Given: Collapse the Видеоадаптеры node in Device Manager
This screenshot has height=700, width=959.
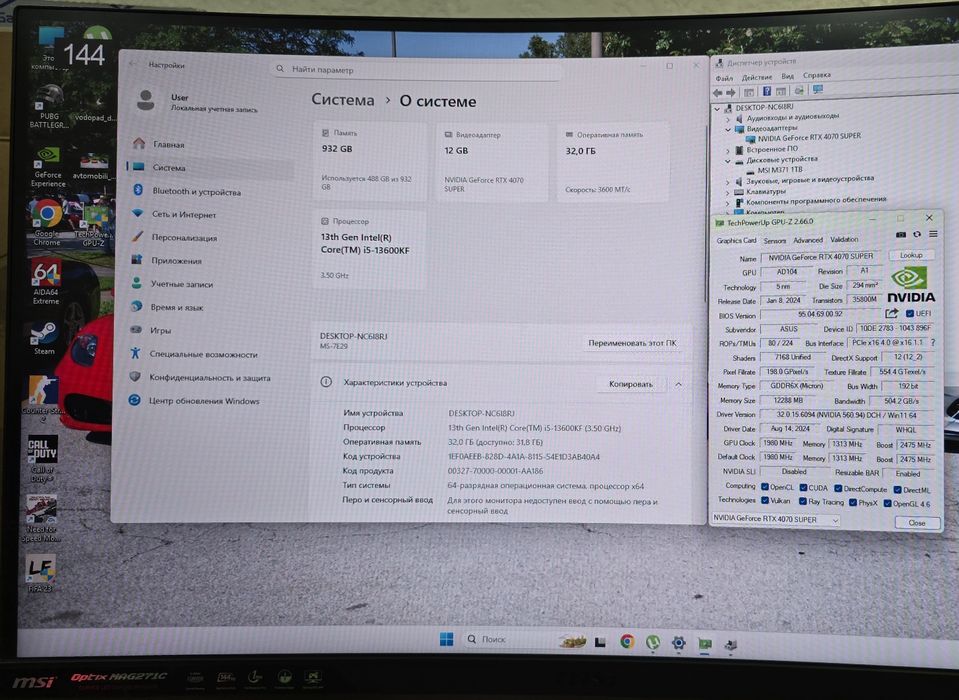Looking at the screenshot, I should point(728,130).
